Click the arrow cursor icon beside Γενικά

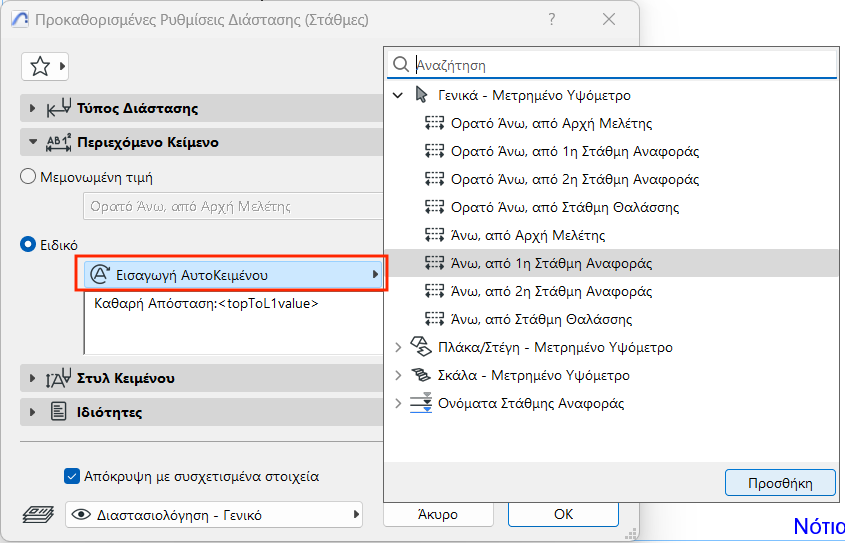click(421, 95)
